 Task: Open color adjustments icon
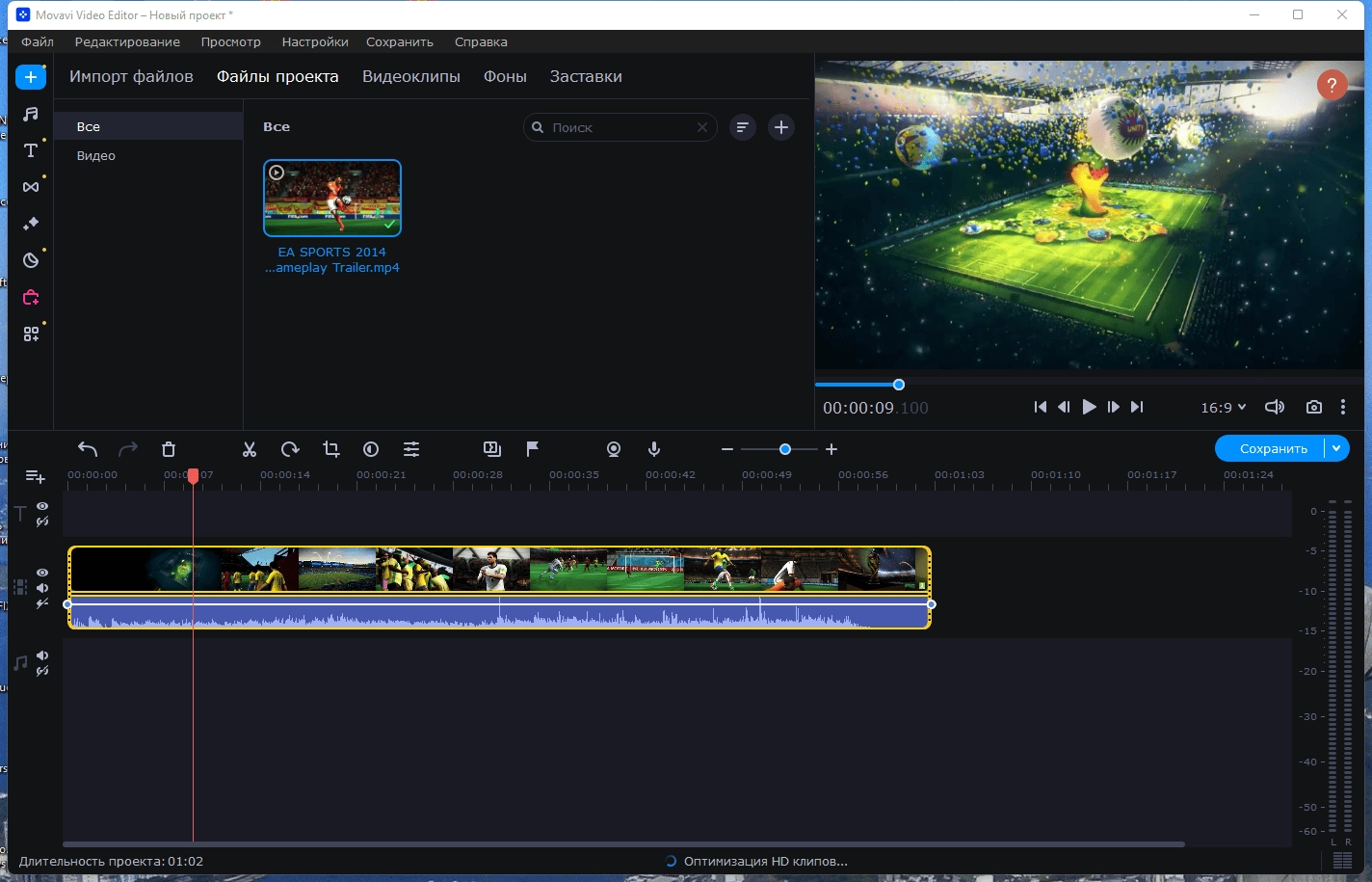pyautogui.click(x=371, y=449)
